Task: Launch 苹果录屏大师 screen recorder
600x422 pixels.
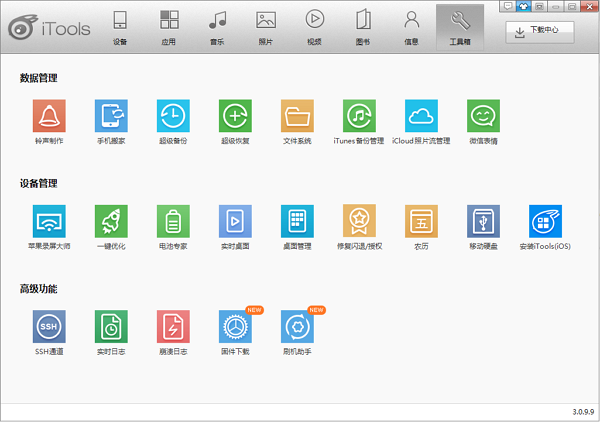Action: [49, 221]
